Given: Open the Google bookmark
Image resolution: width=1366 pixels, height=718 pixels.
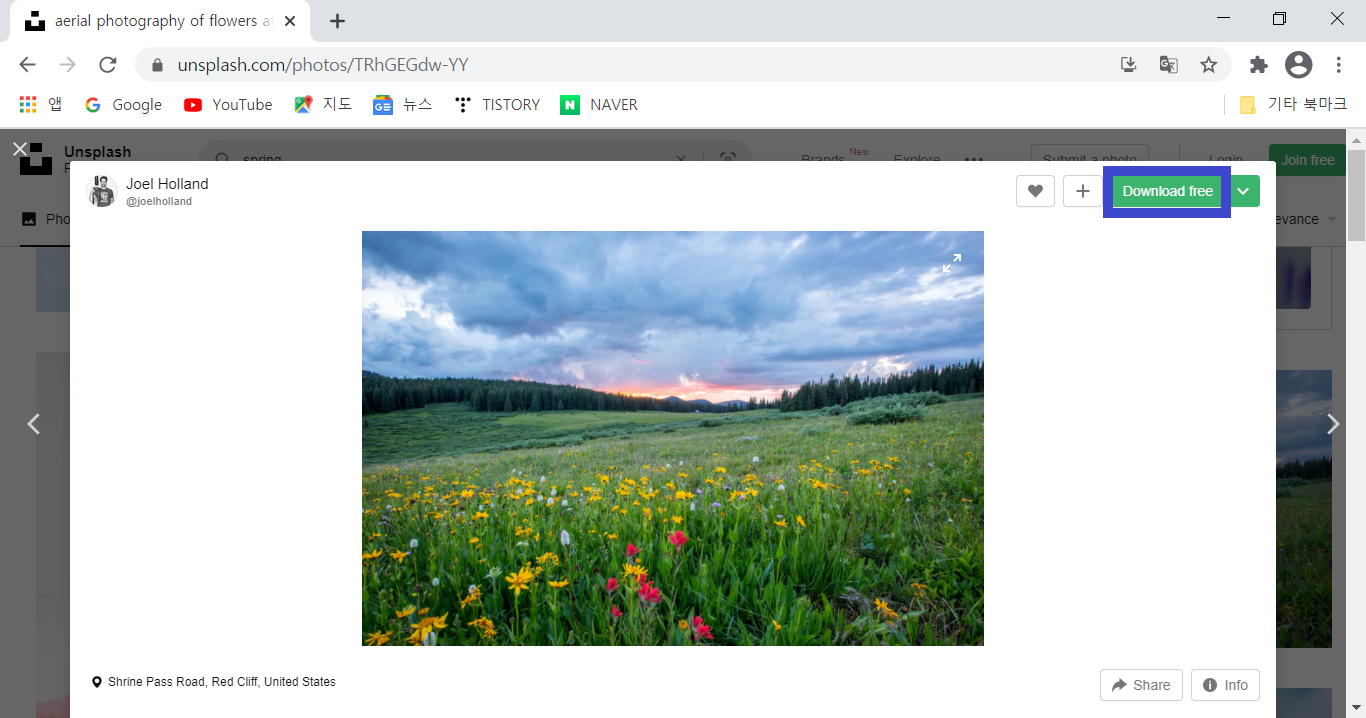Looking at the screenshot, I should pyautogui.click(x=123, y=104).
